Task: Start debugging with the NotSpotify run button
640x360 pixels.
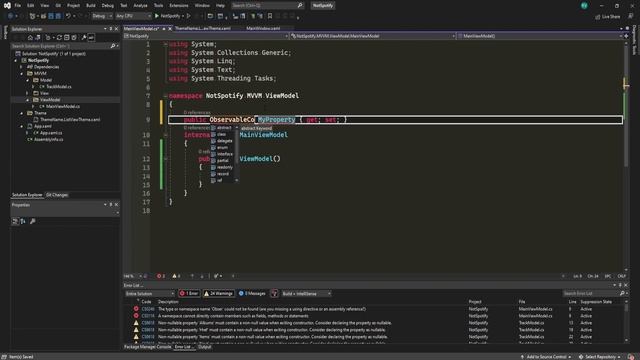Action: 167,16
